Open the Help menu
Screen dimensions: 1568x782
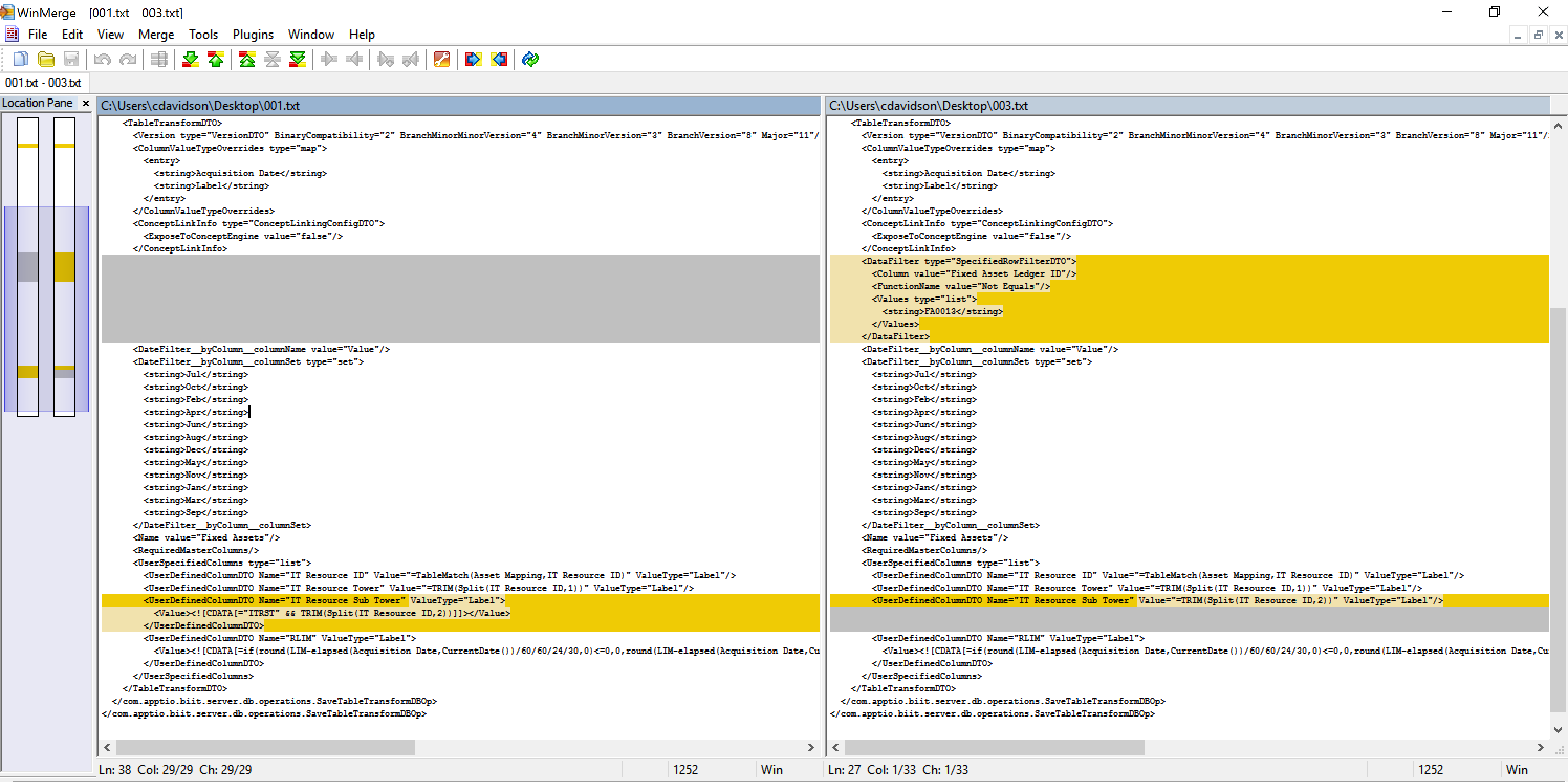coord(362,34)
